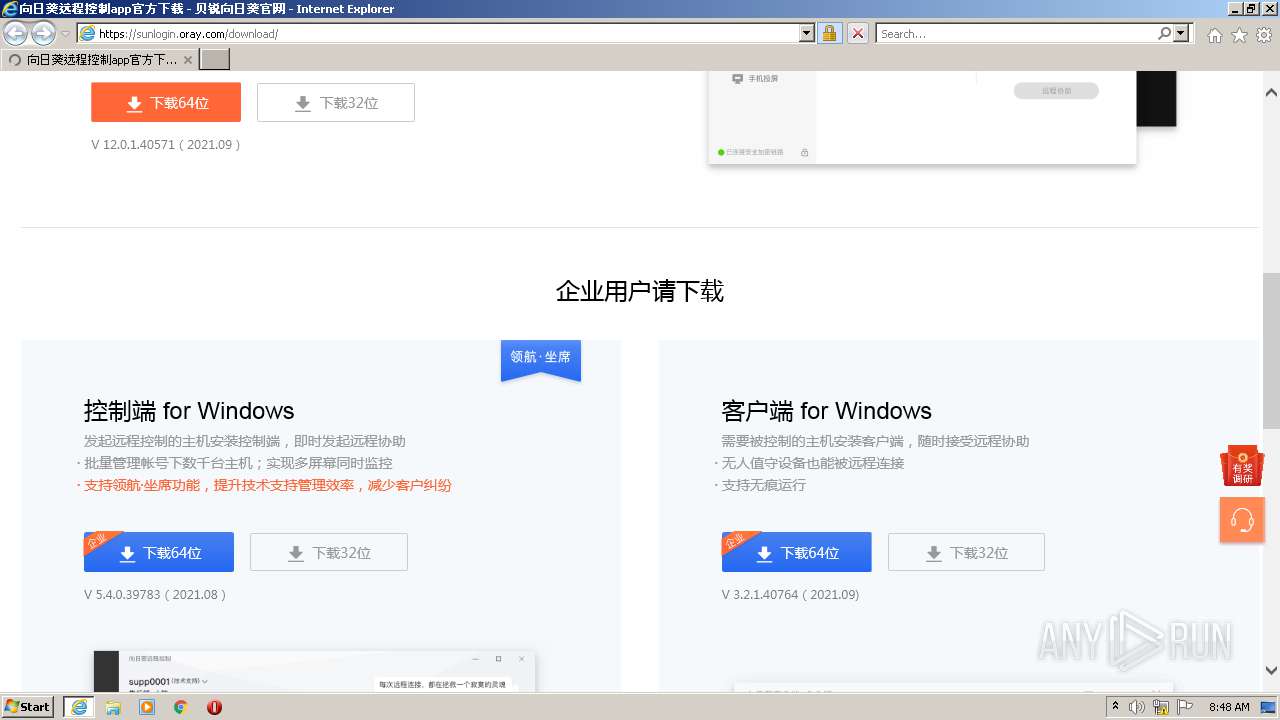The image size is (1280, 720).
Task: Click version text V 3.2.1.40764
Action: tap(790, 594)
